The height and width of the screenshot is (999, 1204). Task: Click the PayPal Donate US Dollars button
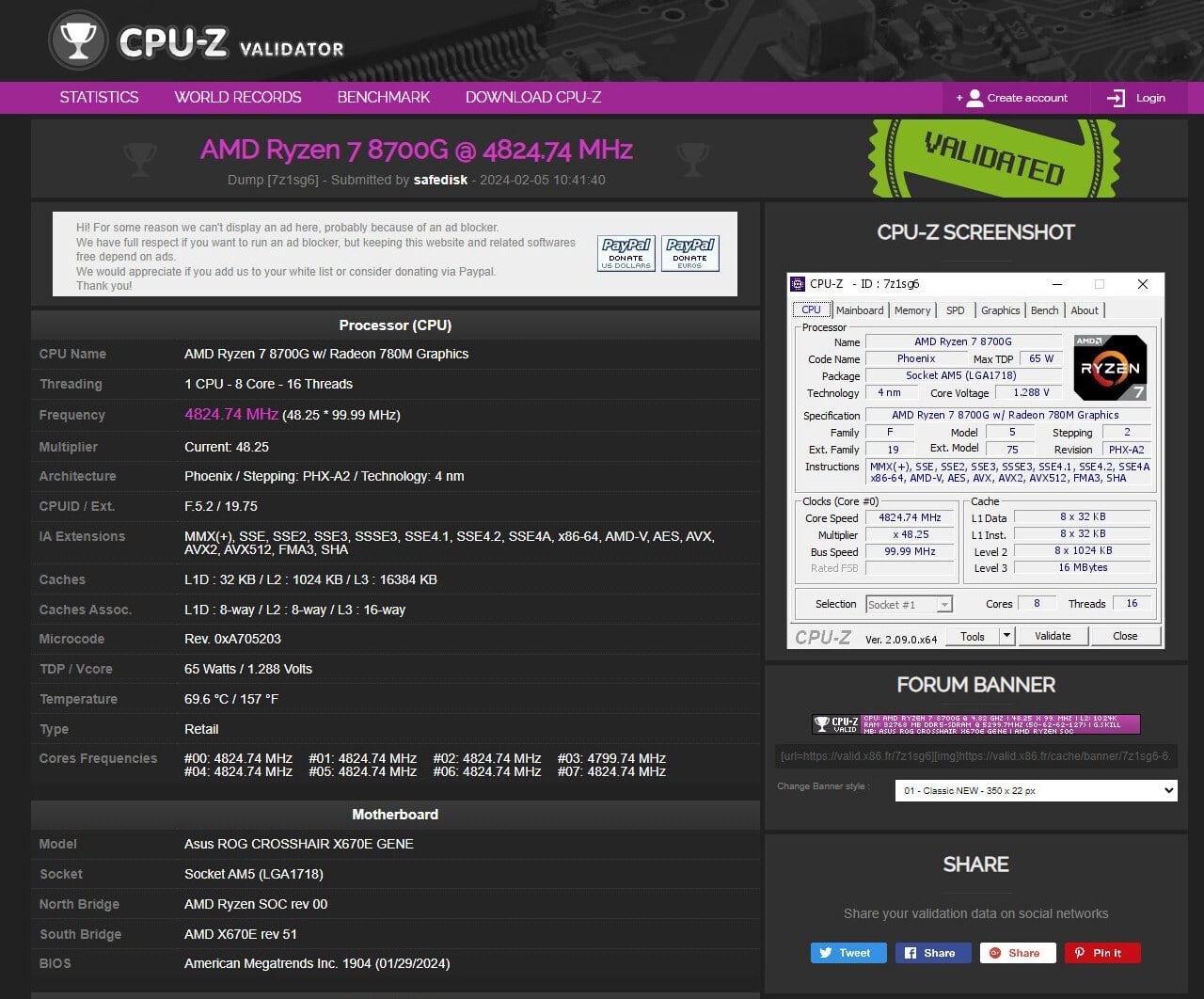pos(626,253)
